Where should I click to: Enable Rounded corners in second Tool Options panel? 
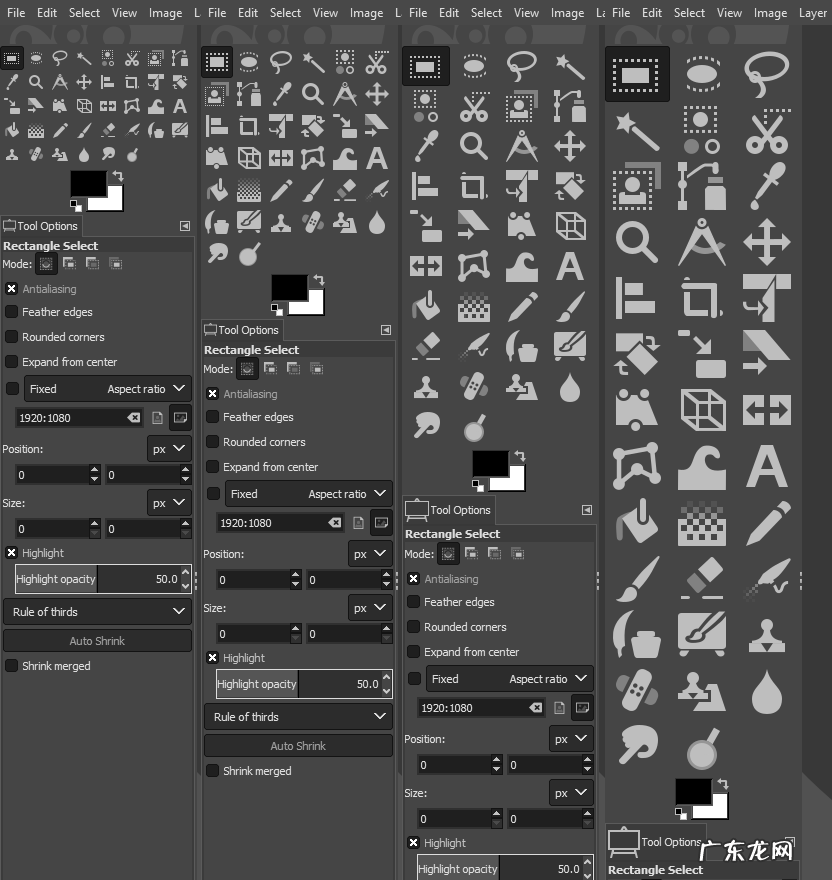pyautogui.click(x=213, y=442)
